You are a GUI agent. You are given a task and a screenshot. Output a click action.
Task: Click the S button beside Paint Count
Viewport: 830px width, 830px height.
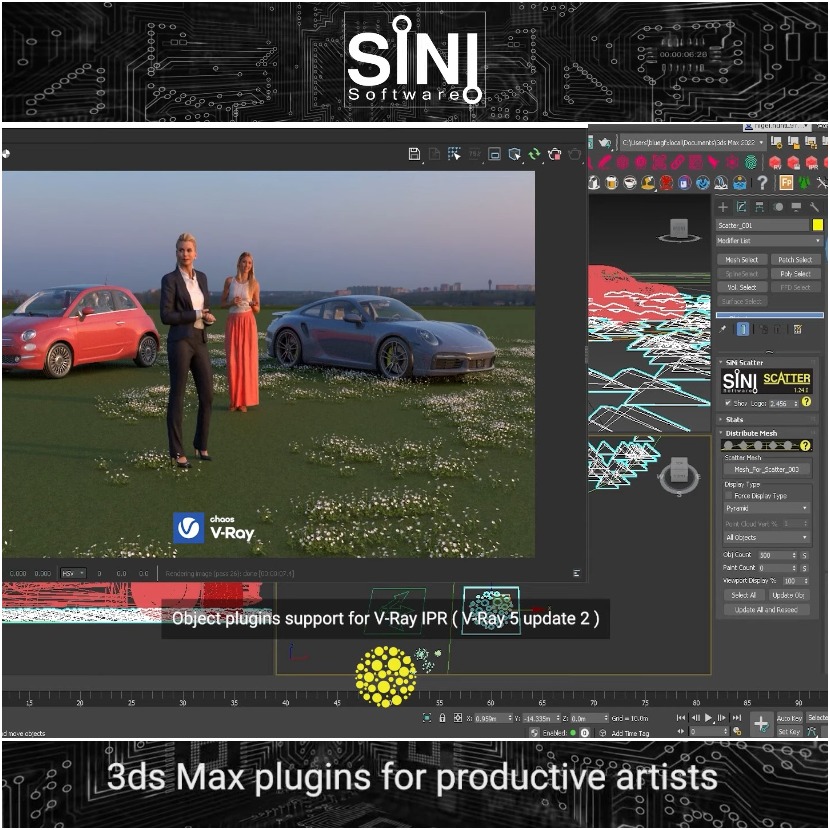(805, 568)
